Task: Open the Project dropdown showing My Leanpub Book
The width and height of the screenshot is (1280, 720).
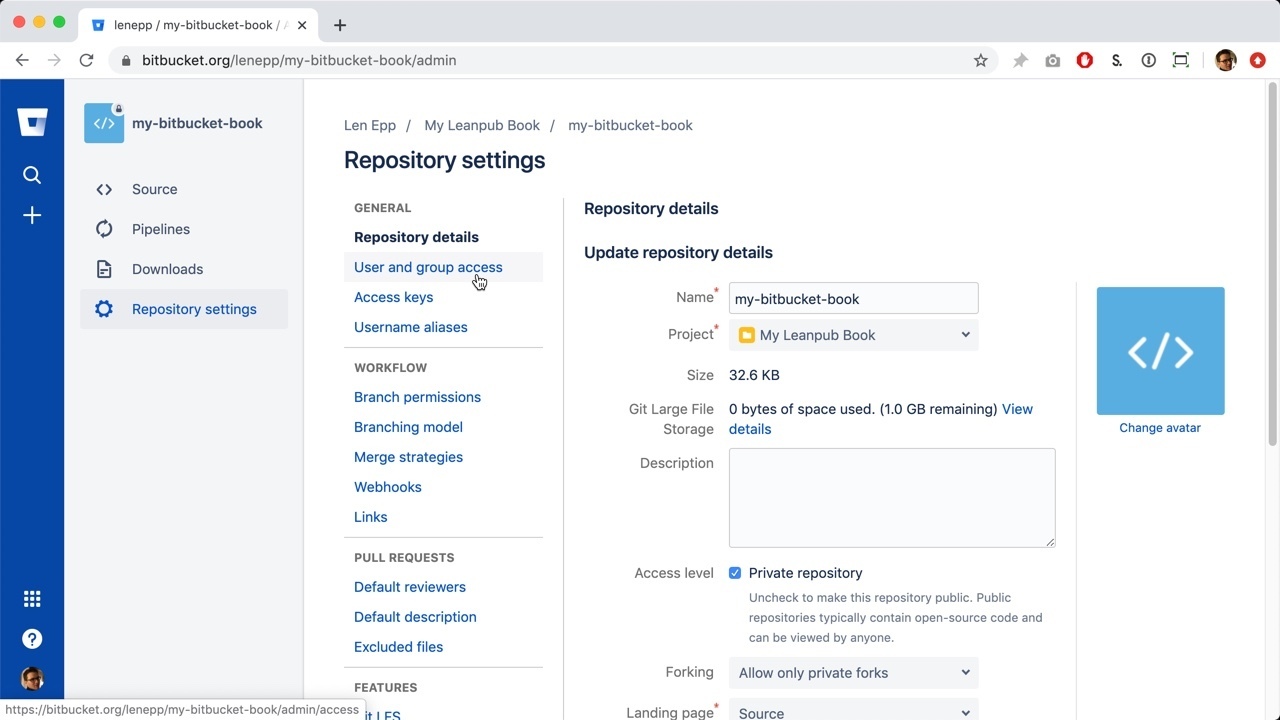Action: pos(854,335)
